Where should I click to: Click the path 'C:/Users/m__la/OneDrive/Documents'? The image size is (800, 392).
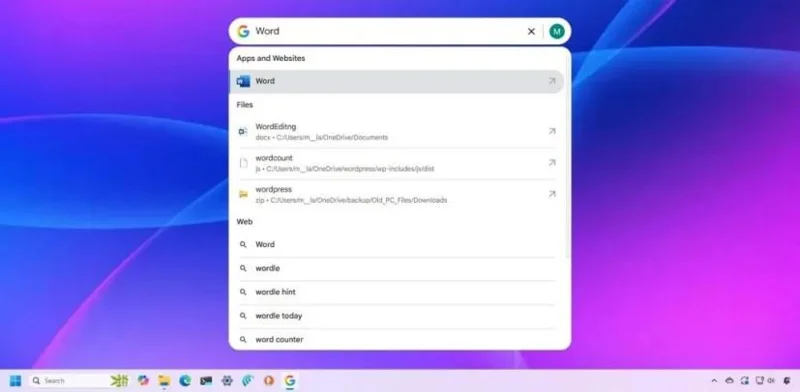[x=332, y=137]
